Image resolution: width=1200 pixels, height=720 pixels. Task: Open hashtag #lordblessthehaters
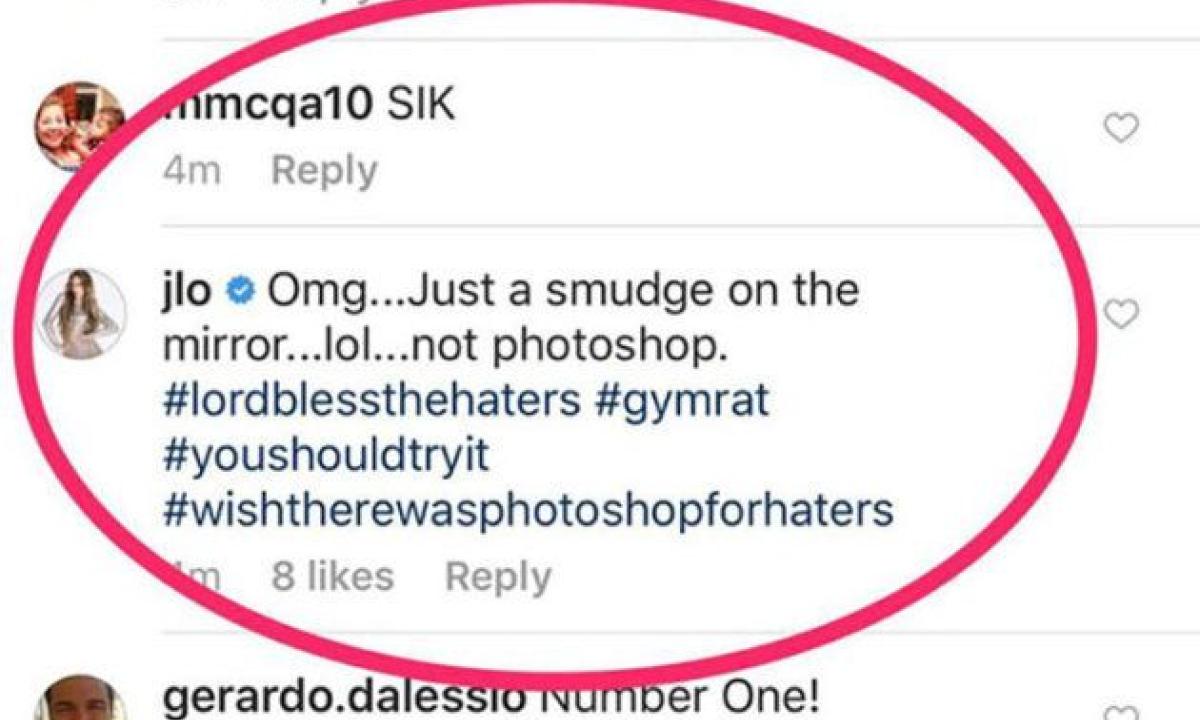click(x=370, y=401)
